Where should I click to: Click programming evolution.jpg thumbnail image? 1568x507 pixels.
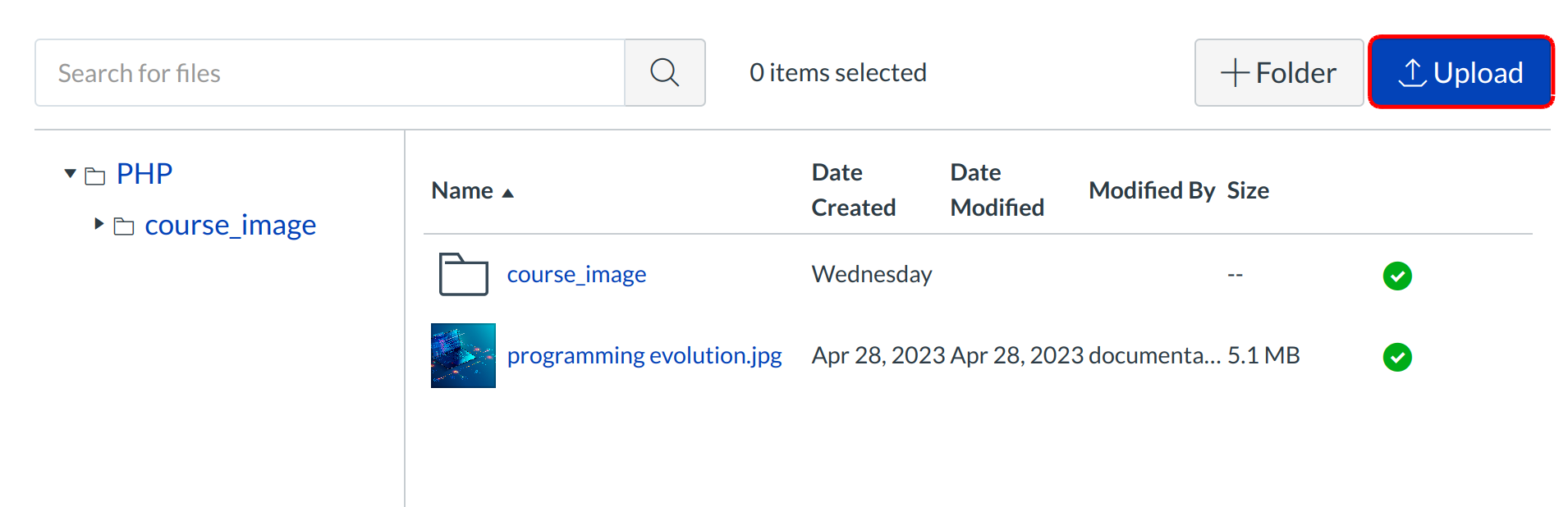[x=463, y=355]
